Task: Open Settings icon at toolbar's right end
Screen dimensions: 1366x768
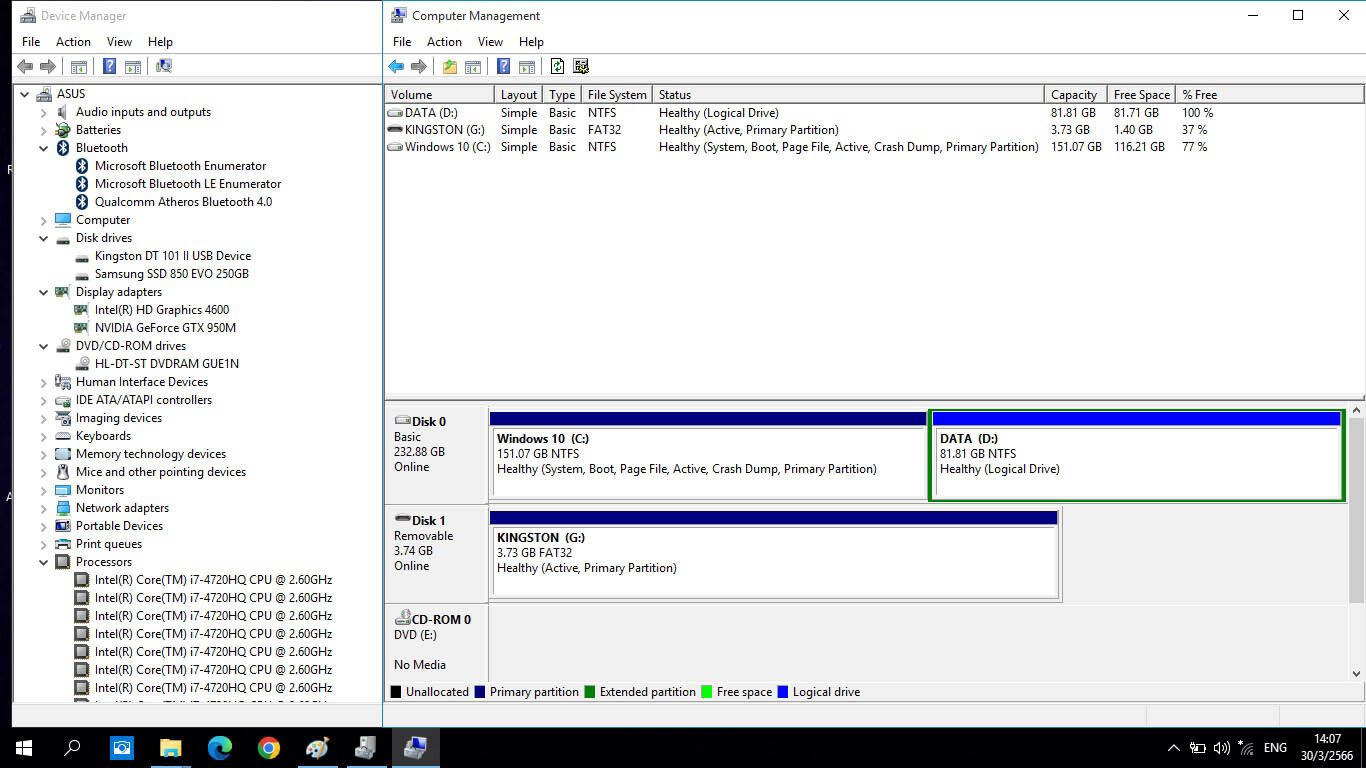Action: click(x=581, y=66)
